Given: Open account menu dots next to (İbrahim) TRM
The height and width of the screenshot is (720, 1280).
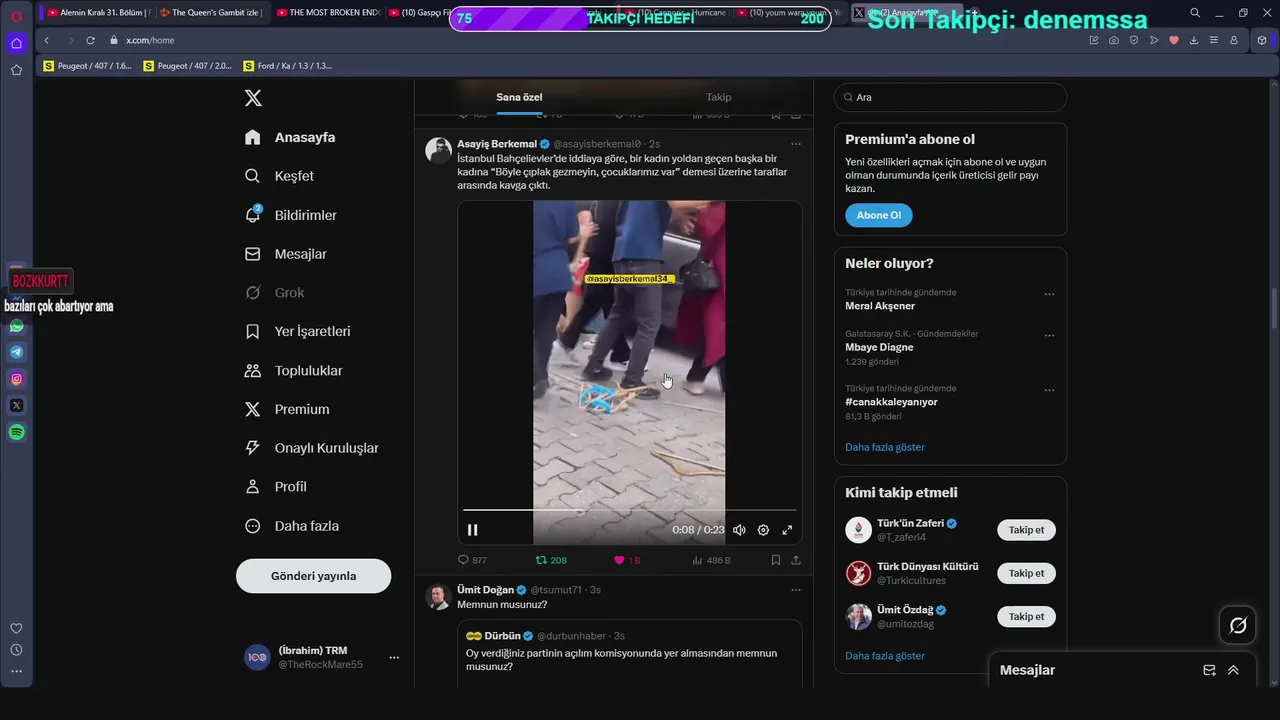Looking at the screenshot, I should (394, 658).
